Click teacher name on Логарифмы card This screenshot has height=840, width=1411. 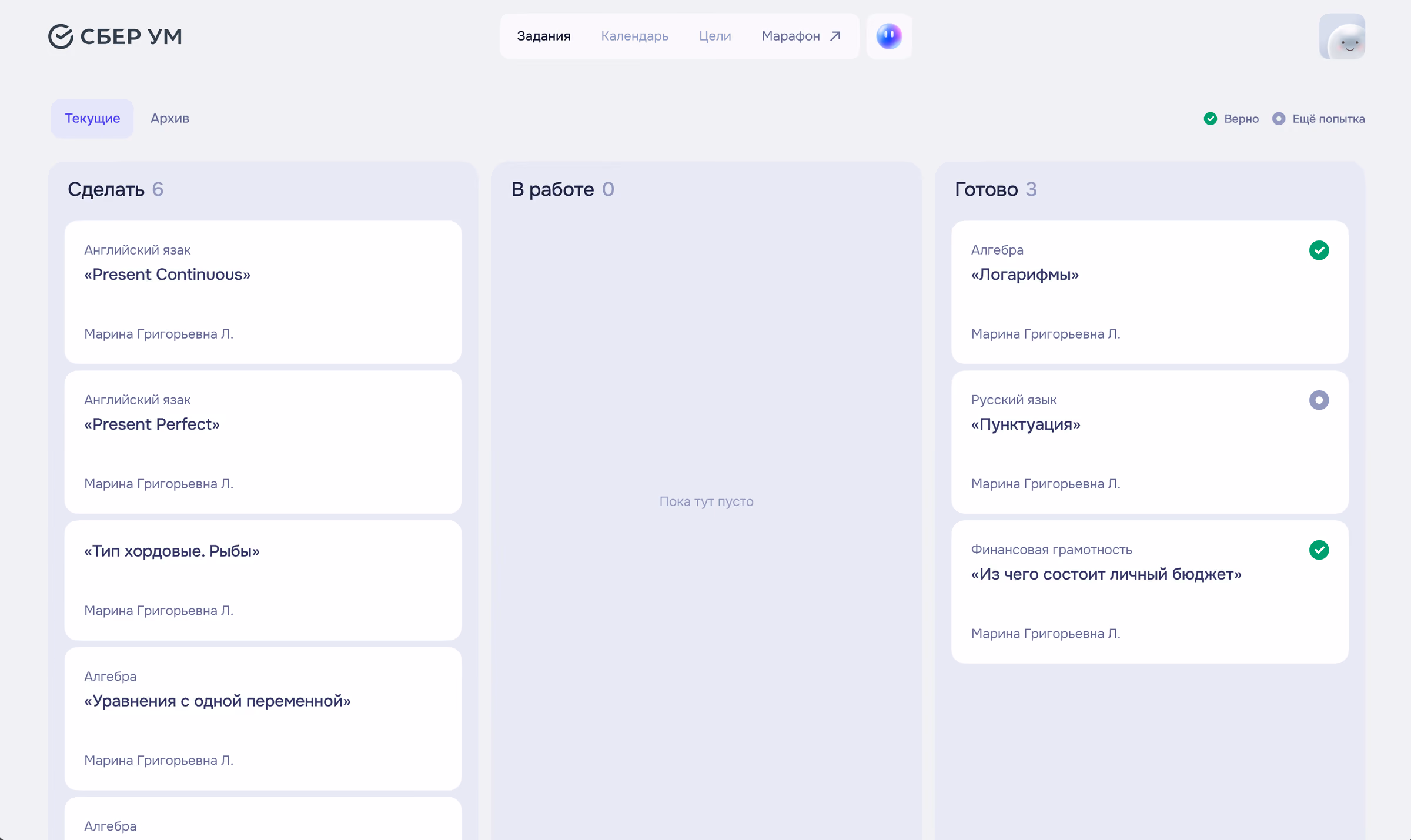pos(1045,334)
